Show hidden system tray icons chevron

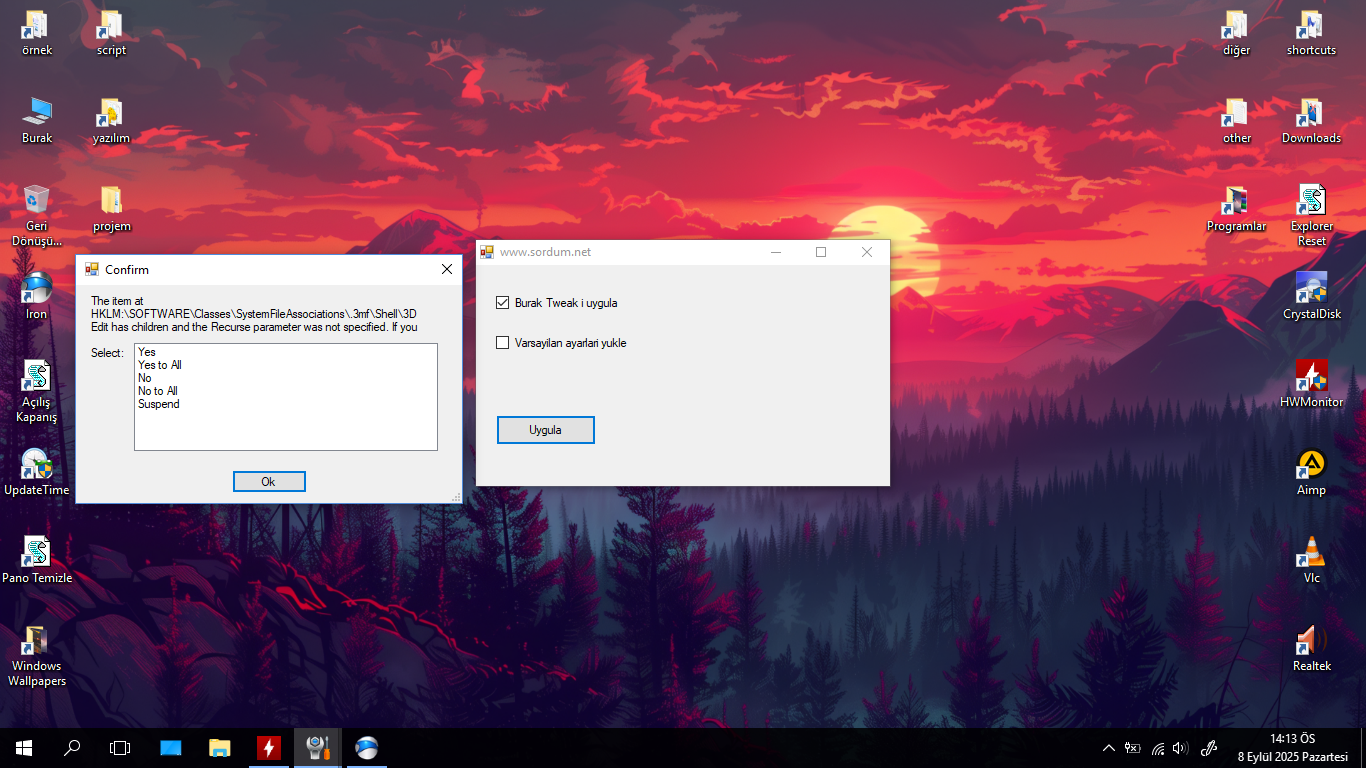1108,748
